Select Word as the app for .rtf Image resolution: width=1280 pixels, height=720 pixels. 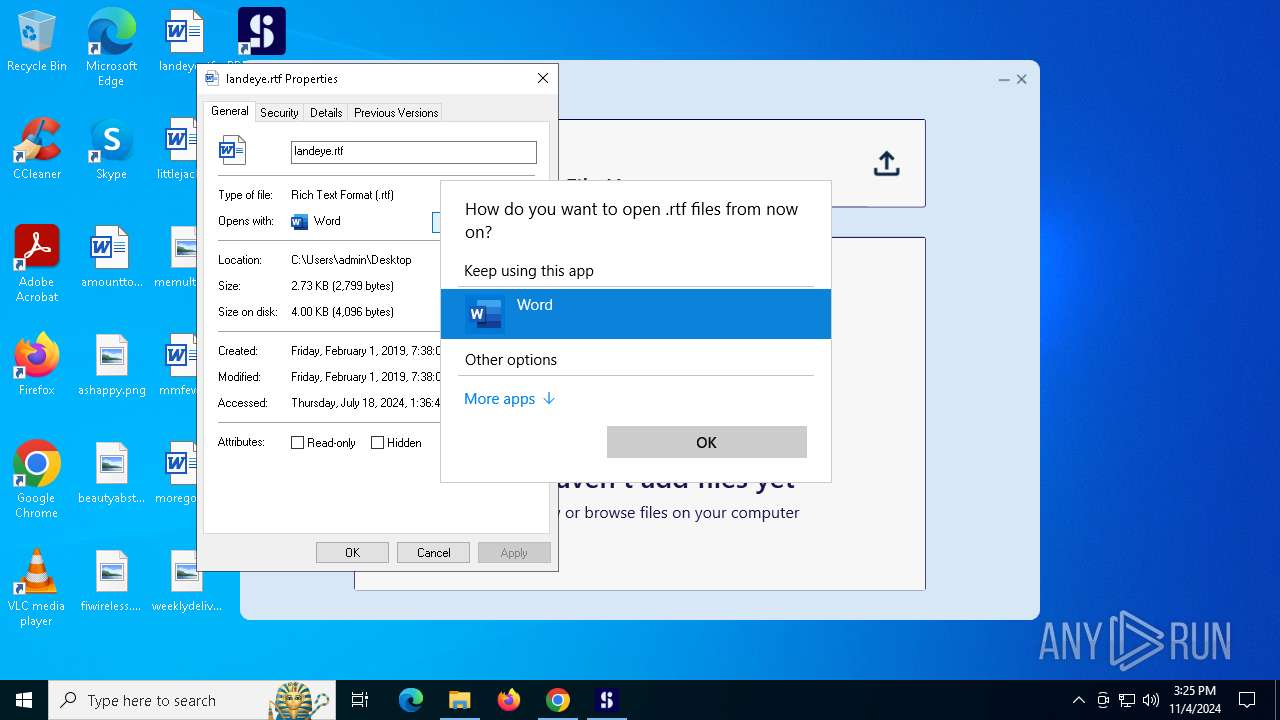636,314
